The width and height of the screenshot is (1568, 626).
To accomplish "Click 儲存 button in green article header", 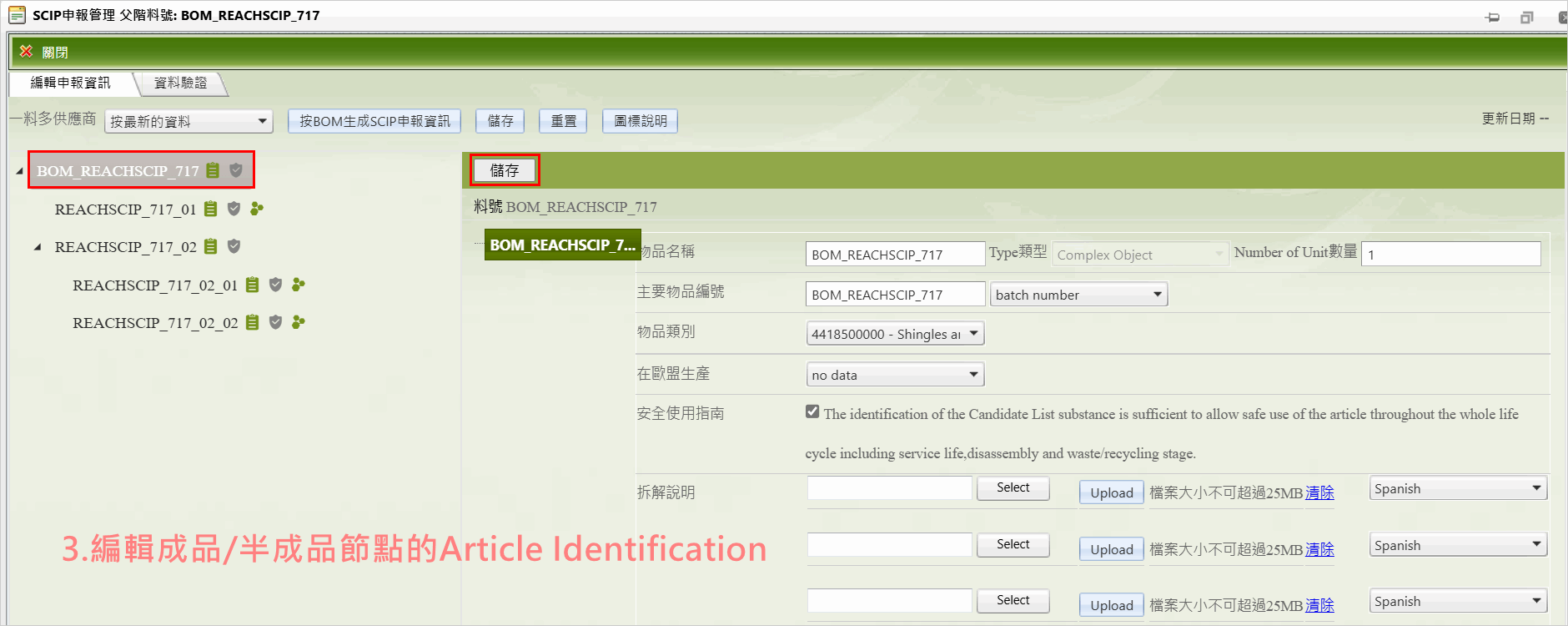I will tap(505, 170).
